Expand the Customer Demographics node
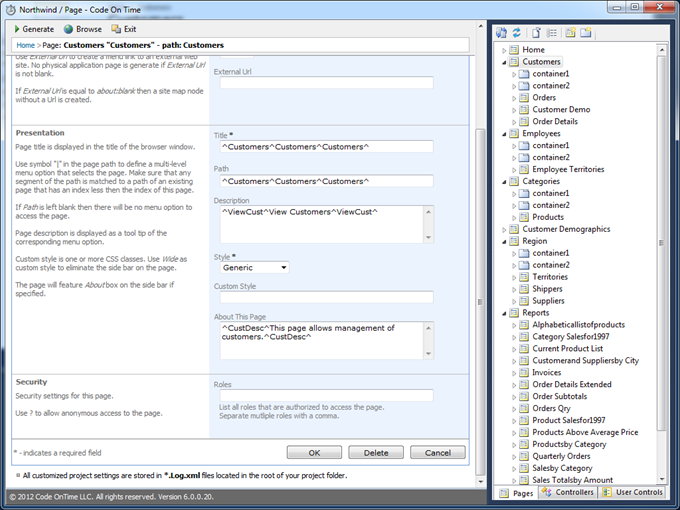Image resolution: width=680 pixels, height=510 pixels. [504, 230]
